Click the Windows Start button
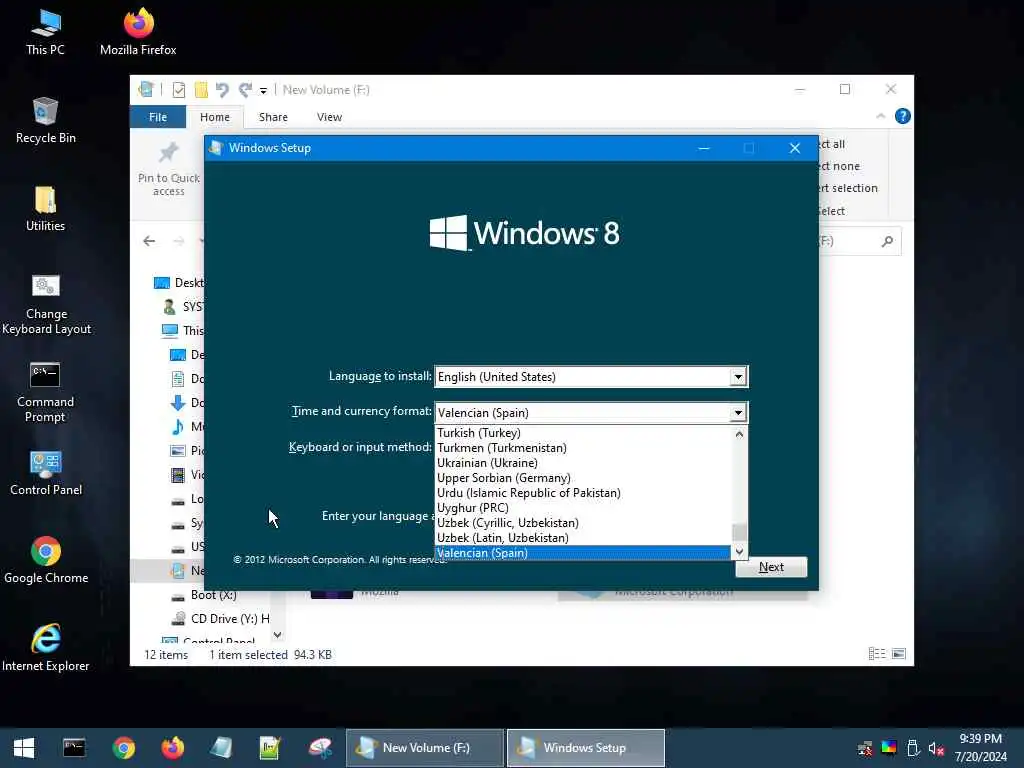Screen dimensions: 1024x768 (x=24, y=748)
